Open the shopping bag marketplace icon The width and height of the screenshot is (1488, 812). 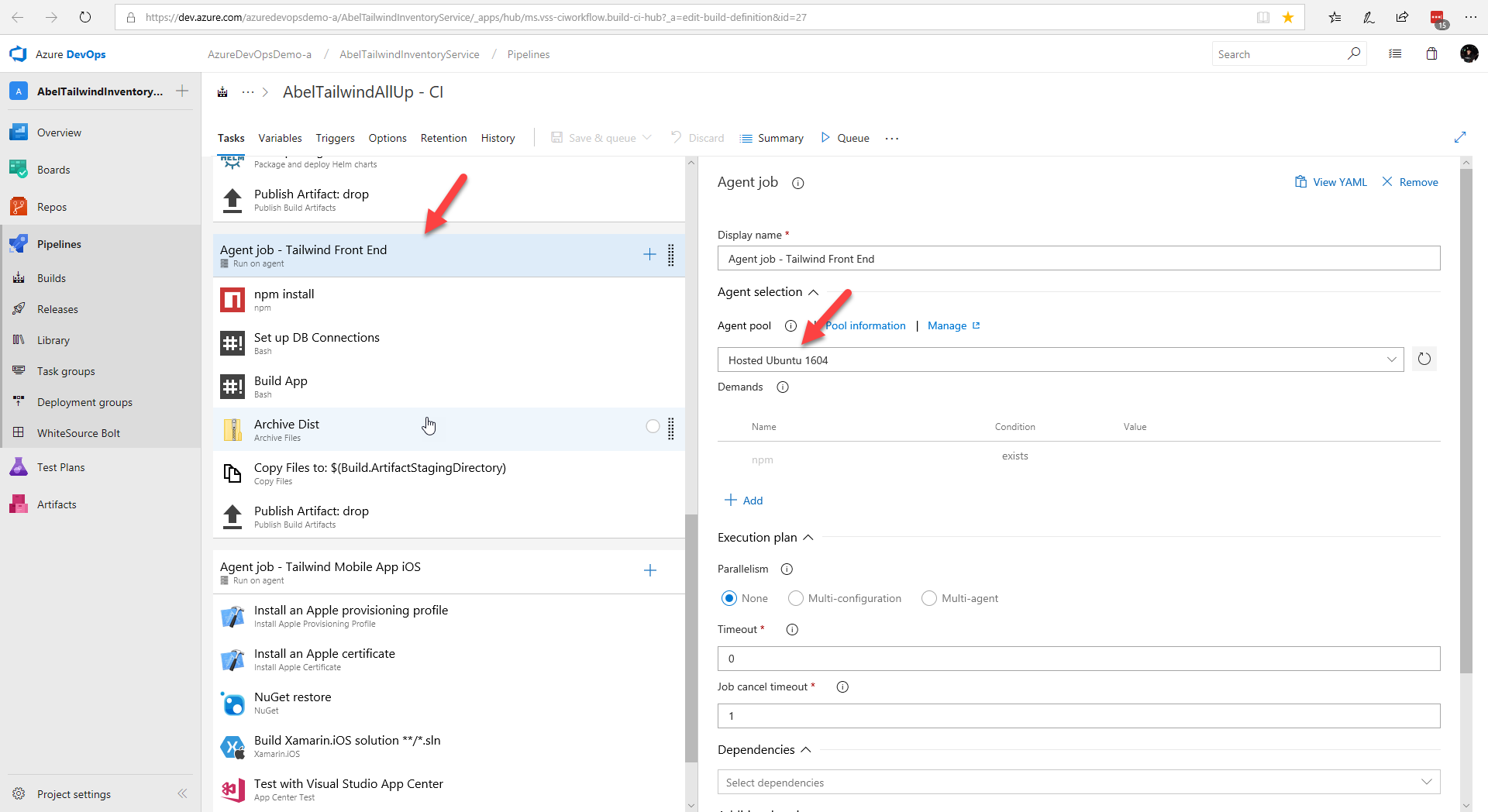pos(1431,53)
